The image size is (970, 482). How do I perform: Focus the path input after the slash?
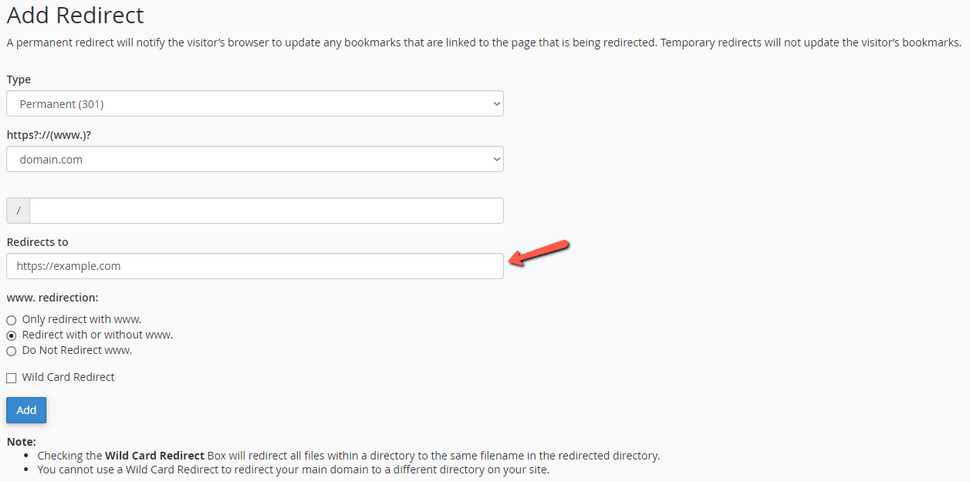pyautogui.click(x=267, y=210)
